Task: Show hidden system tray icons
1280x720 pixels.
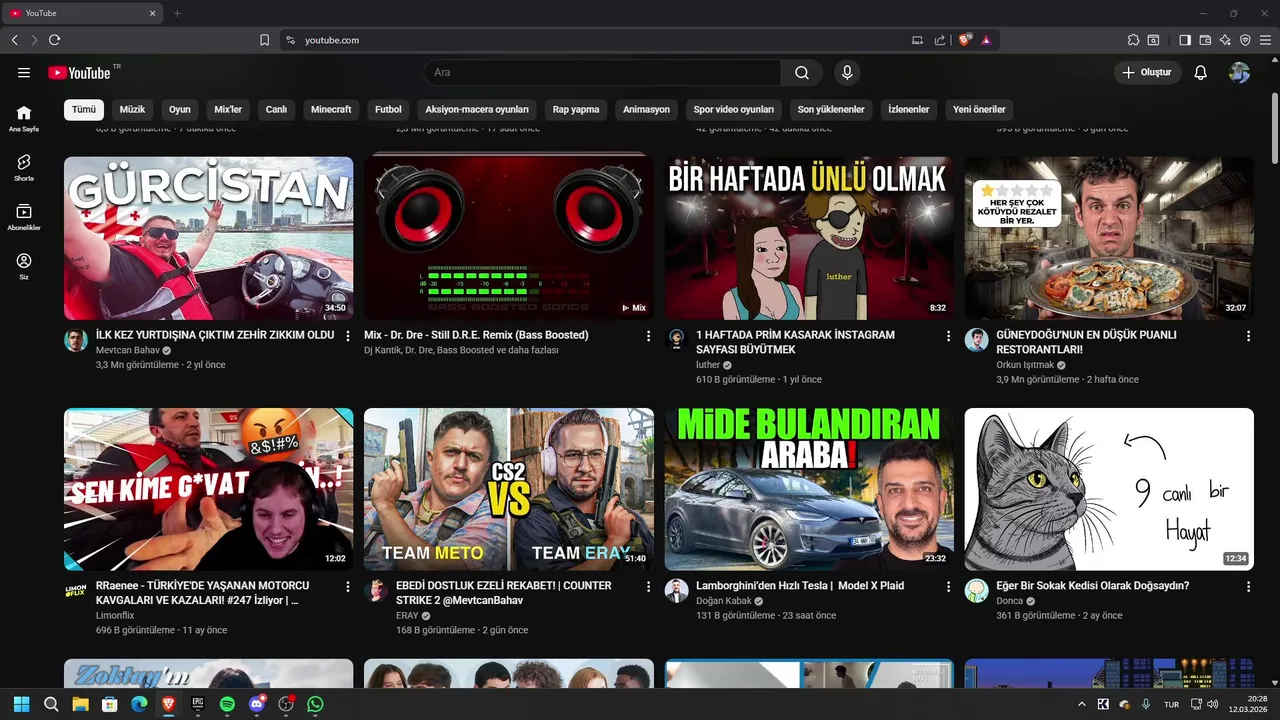Action: click(x=1081, y=704)
